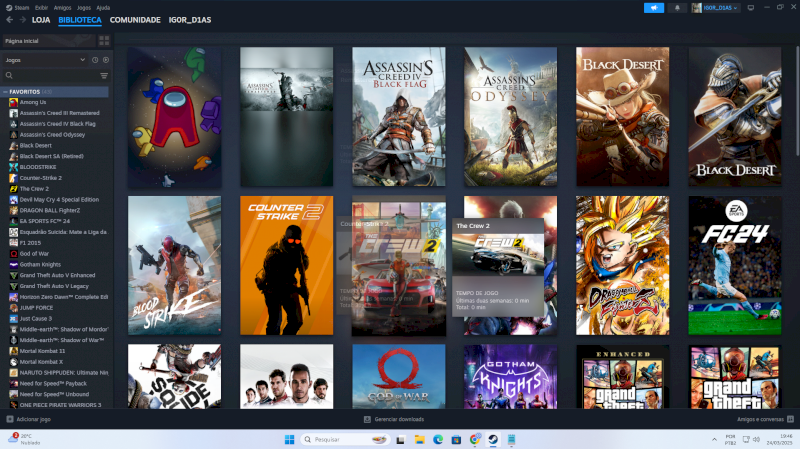Go back with the left arrow
The height and width of the screenshot is (449, 800).
[9, 19]
